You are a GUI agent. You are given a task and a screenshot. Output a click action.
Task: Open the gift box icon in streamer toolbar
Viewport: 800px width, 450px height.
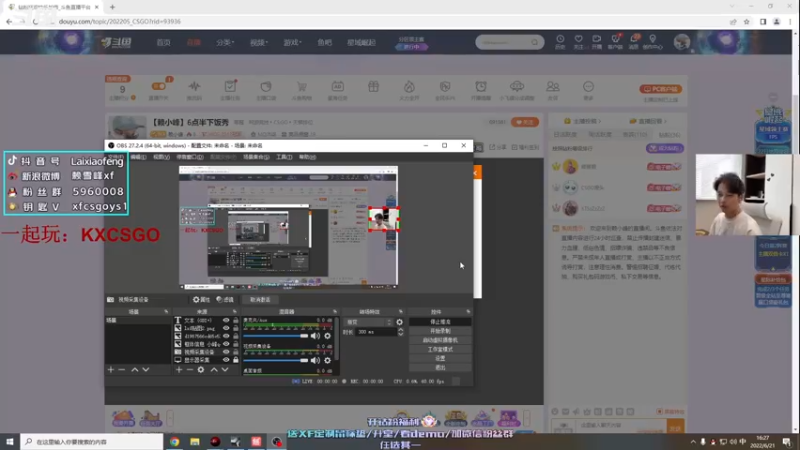pos(373,87)
